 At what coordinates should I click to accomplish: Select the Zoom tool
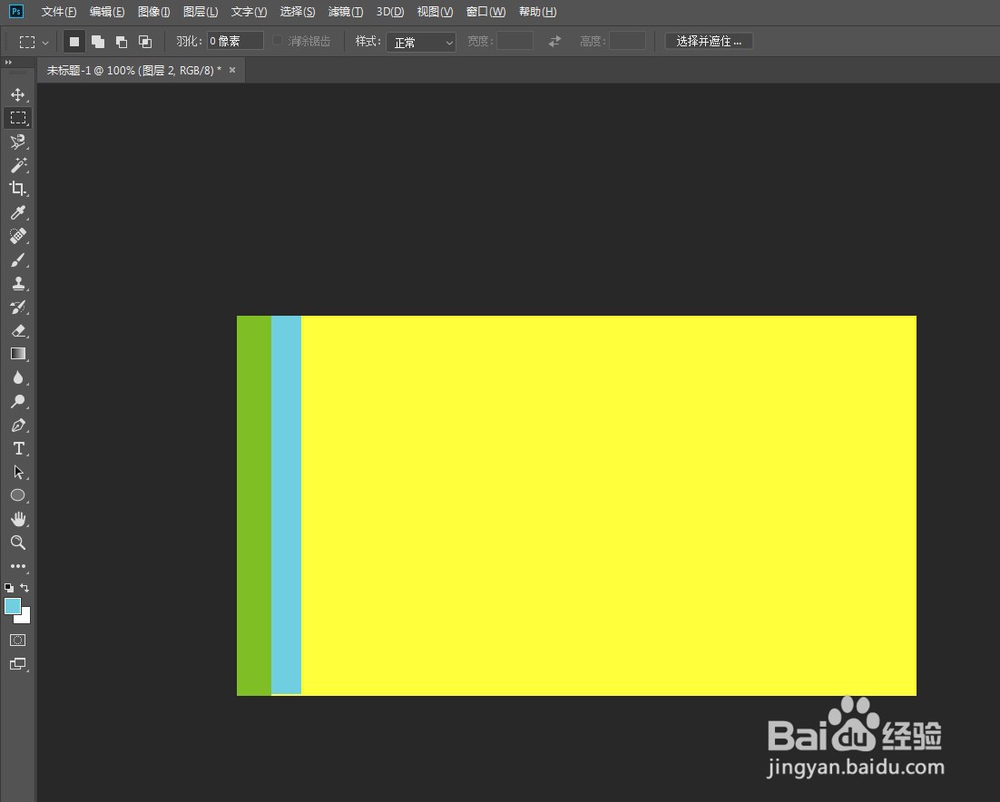click(18, 543)
